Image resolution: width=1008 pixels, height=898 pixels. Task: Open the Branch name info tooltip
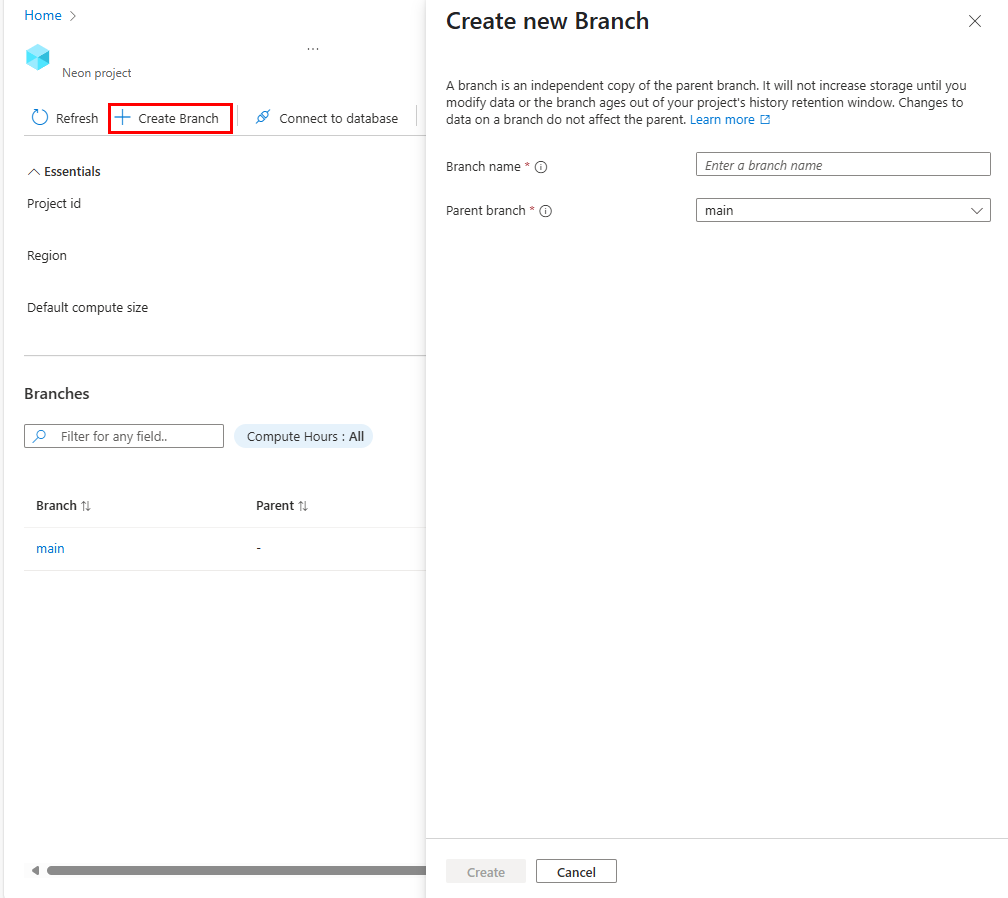541,167
